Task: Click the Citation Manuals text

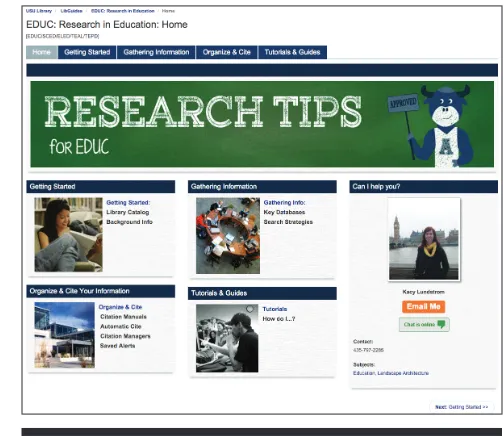Action: pyautogui.click(x=123, y=317)
